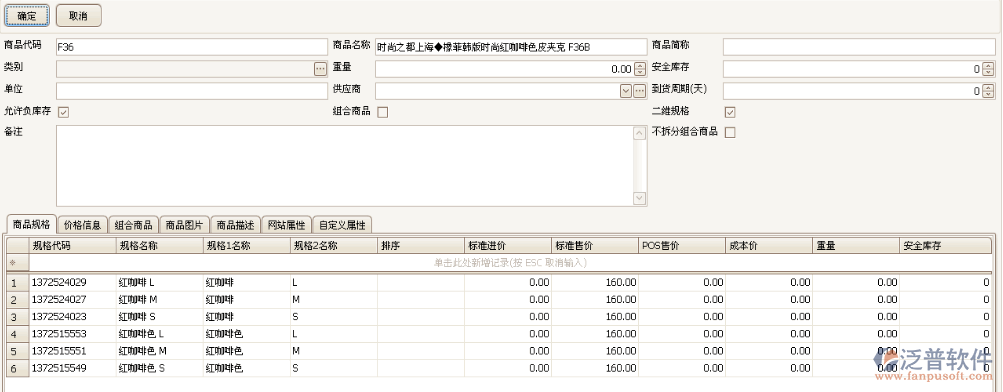Screen dimensions: 1003x392
Task: Switch to the 价格信息 tab
Action: click(x=83, y=225)
